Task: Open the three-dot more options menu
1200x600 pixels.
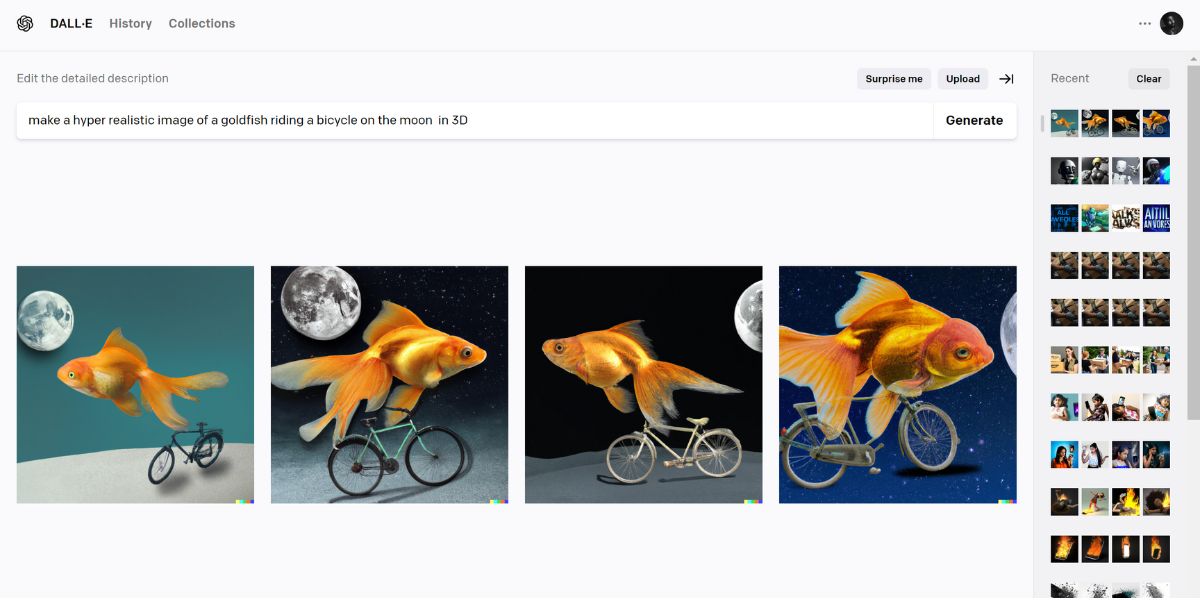Action: [x=1145, y=24]
